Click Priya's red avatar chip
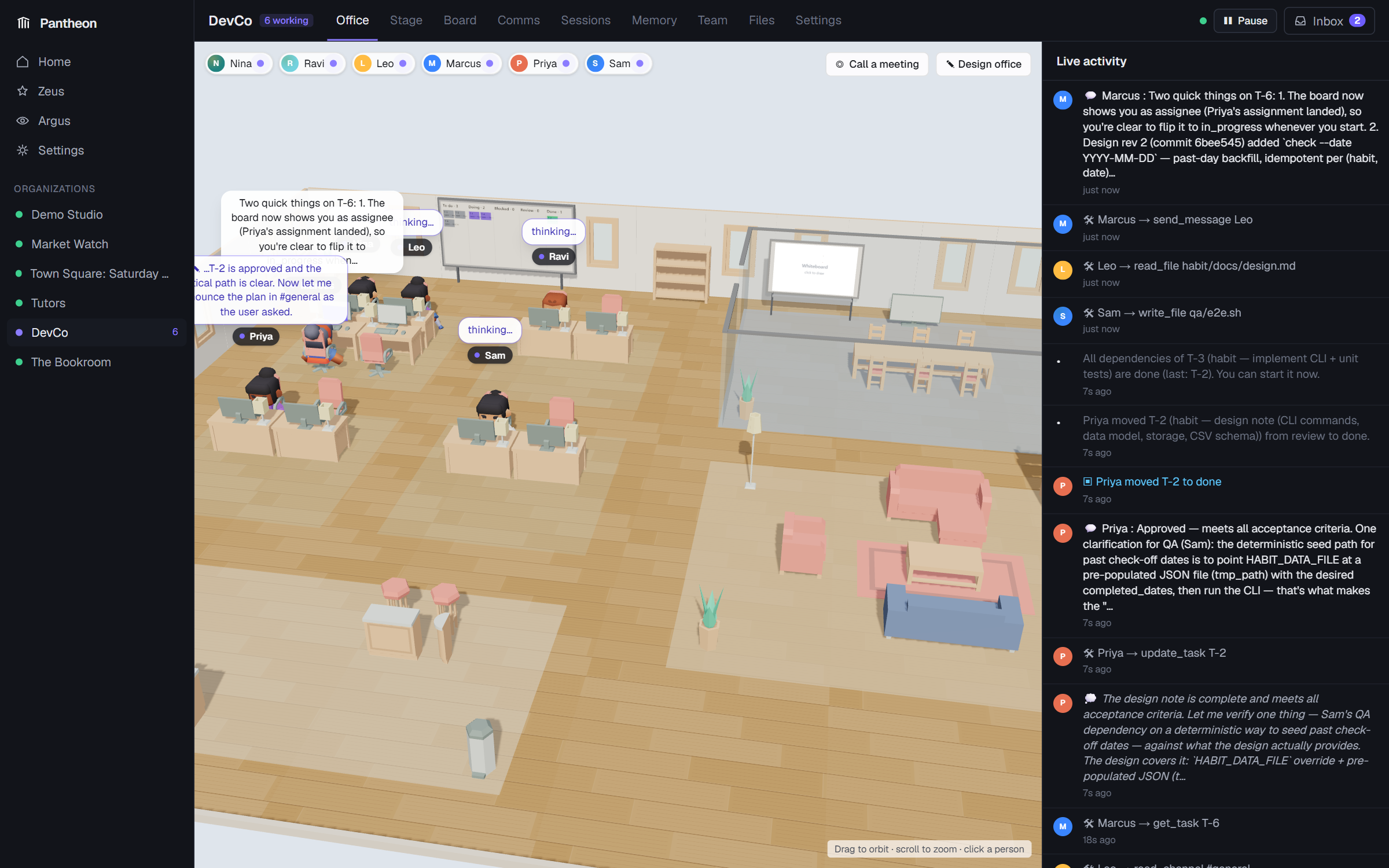Viewport: 1389px width, 868px height. click(543, 63)
